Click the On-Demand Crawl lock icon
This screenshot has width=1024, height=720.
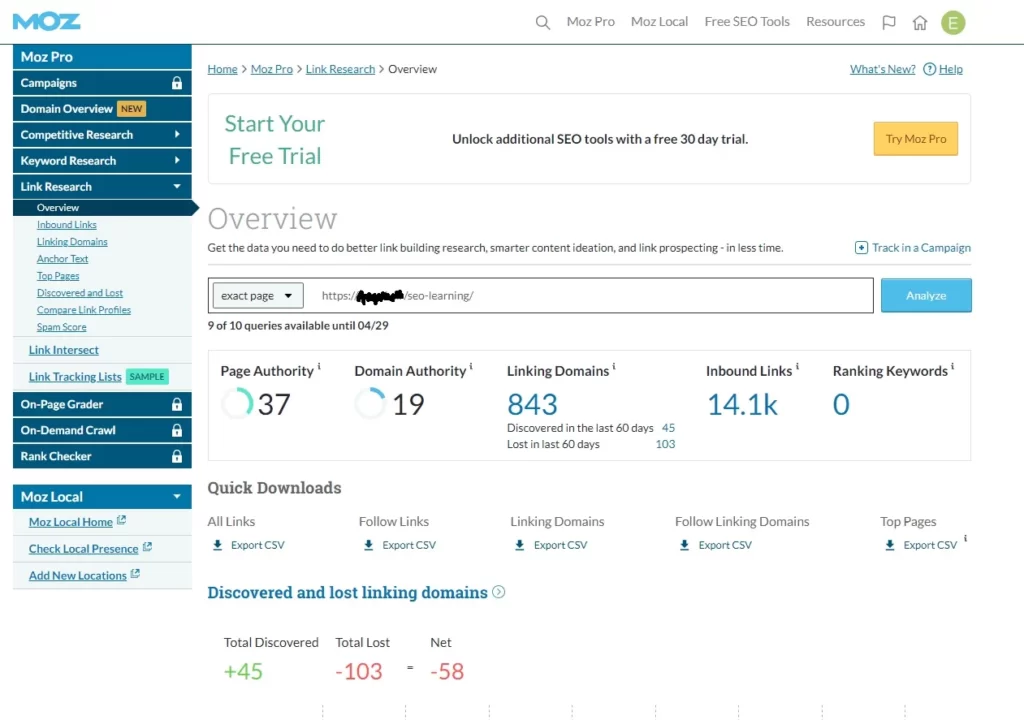tap(176, 431)
